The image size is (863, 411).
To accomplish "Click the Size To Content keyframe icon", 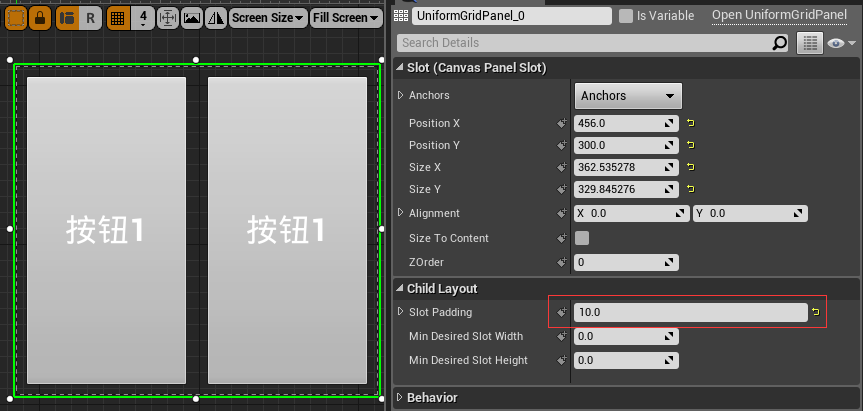I will (x=561, y=238).
